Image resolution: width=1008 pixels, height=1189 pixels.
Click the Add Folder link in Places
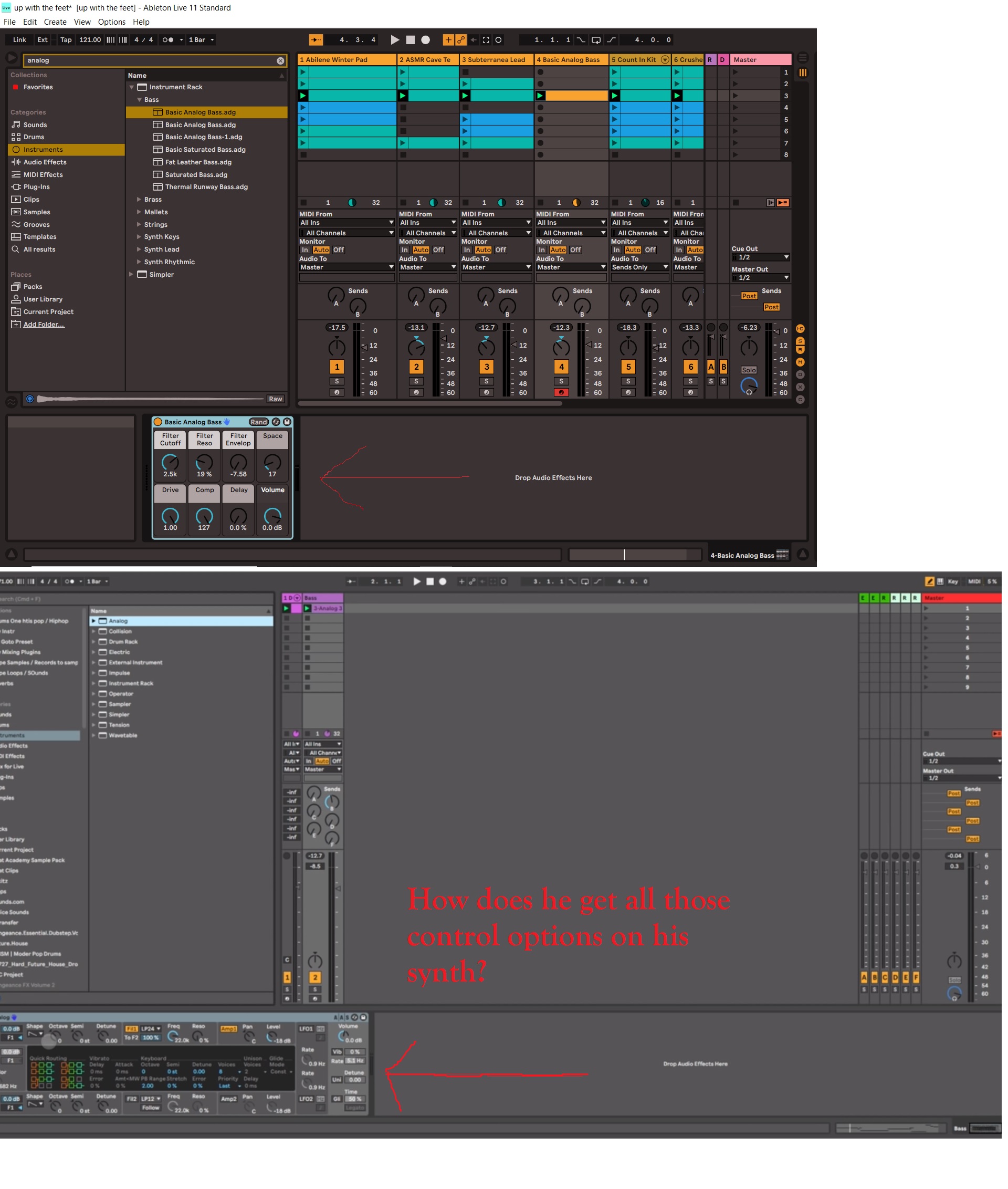44,324
